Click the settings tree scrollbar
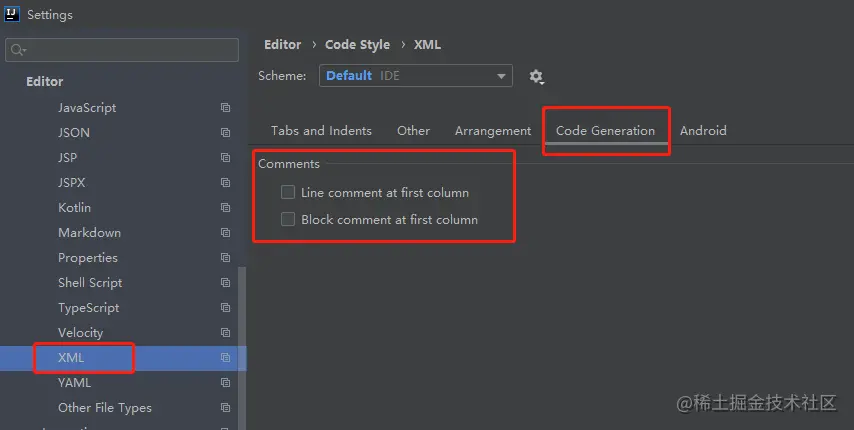The height and width of the screenshot is (430, 854). 242,348
